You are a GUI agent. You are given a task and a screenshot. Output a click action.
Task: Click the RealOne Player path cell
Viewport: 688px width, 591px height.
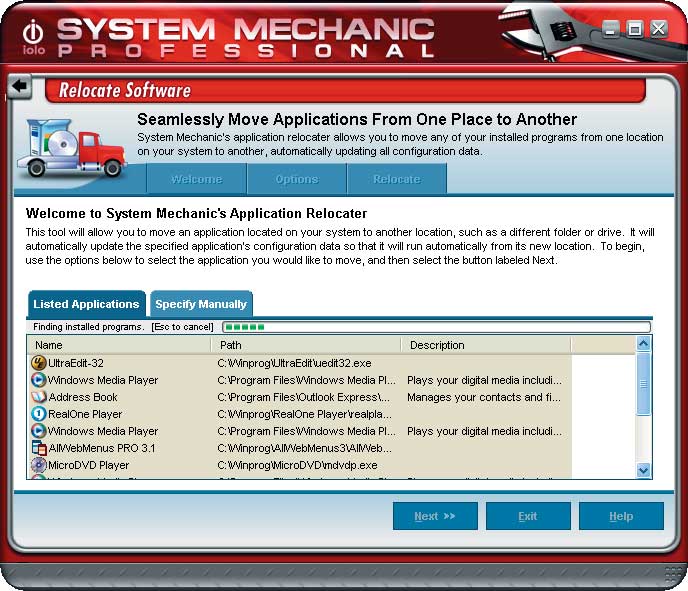(305, 414)
